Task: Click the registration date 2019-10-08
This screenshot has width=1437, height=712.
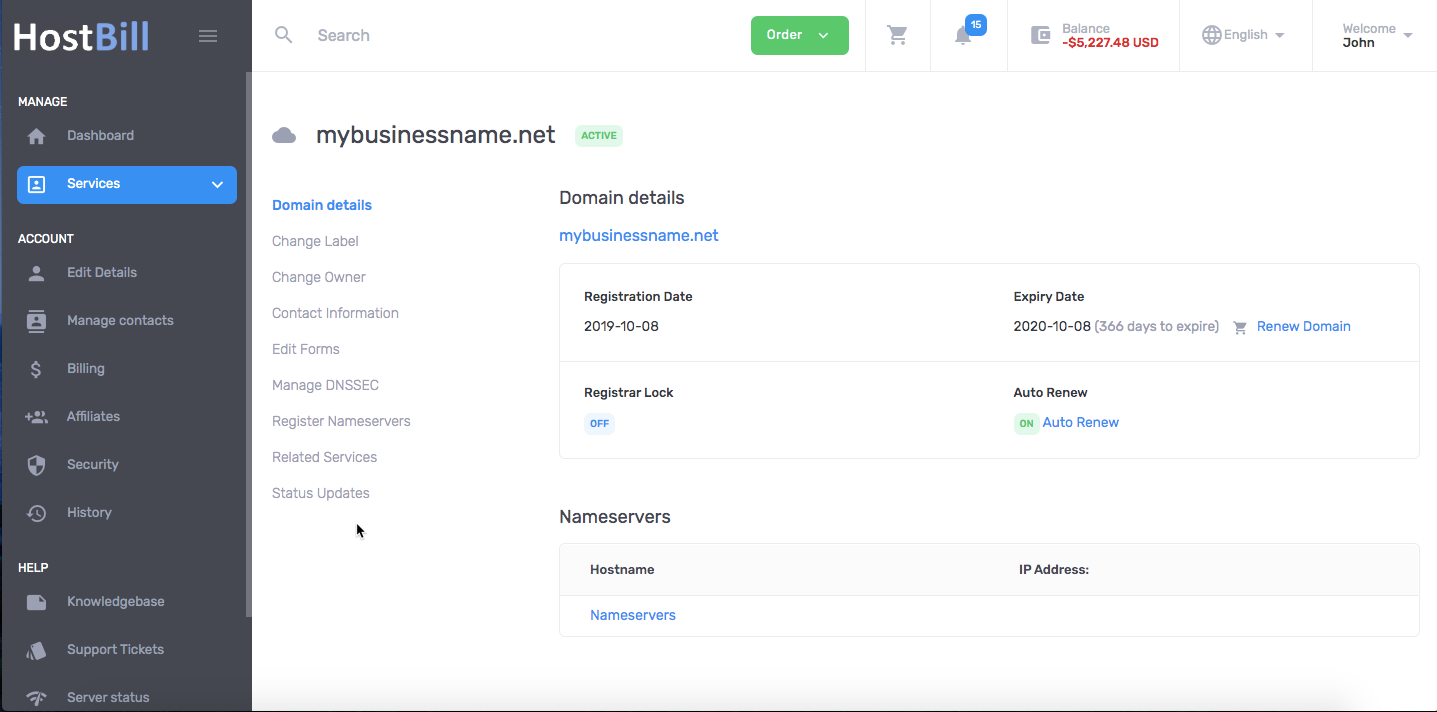Action: coord(621,326)
